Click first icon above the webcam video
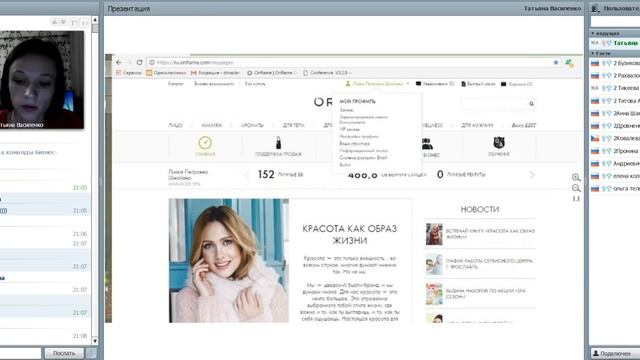The height and width of the screenshot is (360, 640). pos(54,22)
